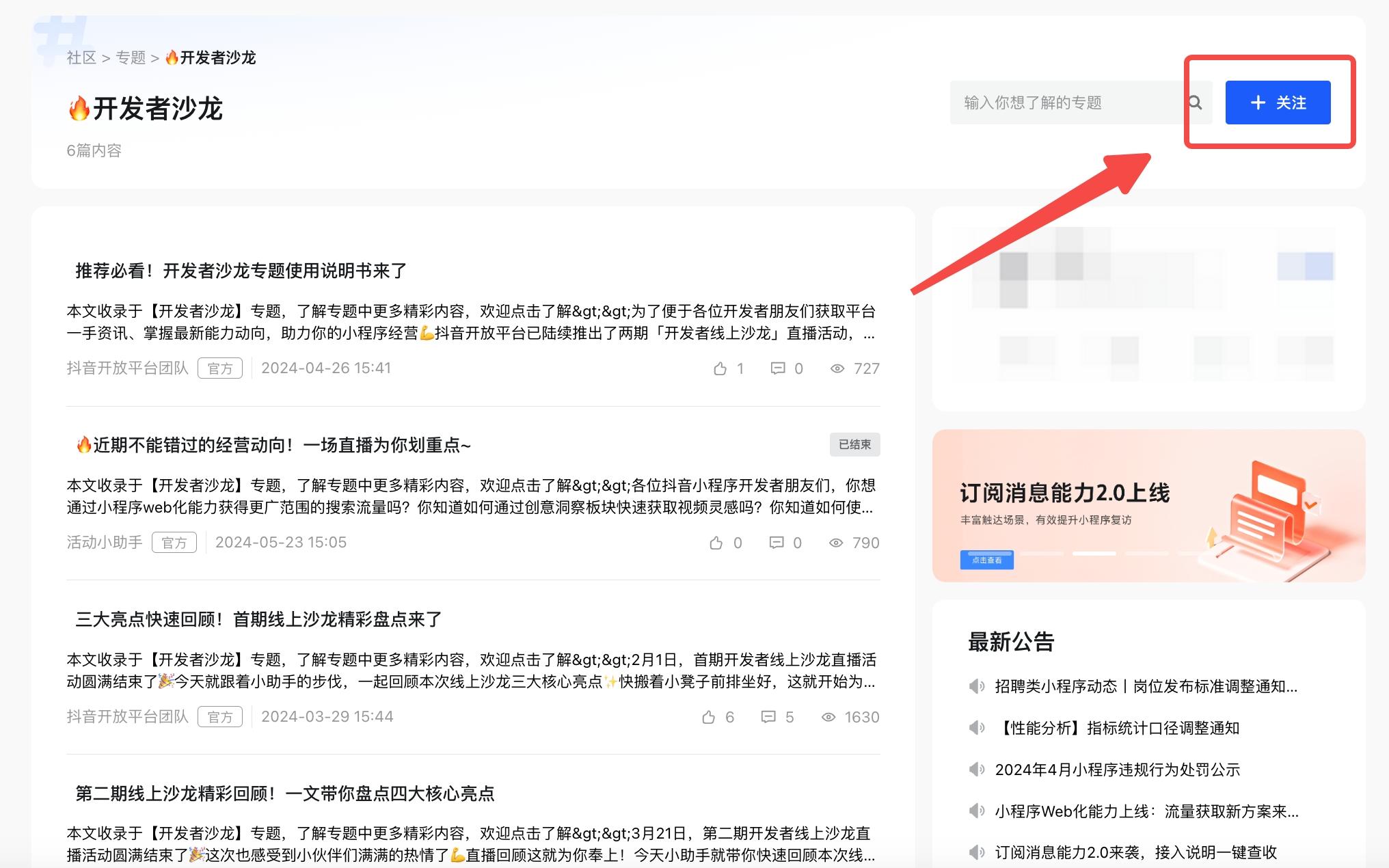Click 官方 badge next to 活动小助手
The width and height of the screenshot is (1389, 868).
(x=174, y=543)
